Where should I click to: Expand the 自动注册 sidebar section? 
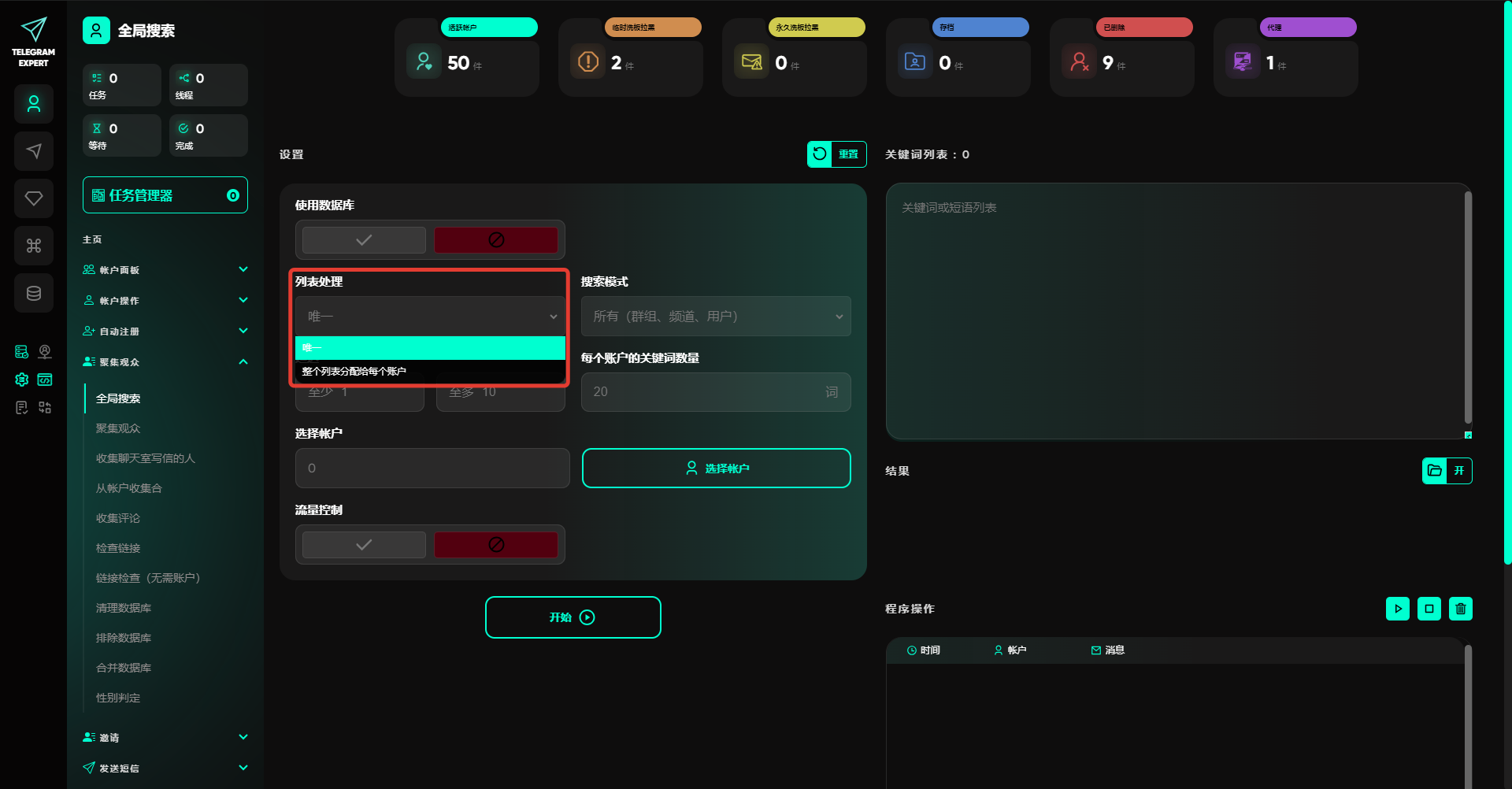click(x=165, y=332)
